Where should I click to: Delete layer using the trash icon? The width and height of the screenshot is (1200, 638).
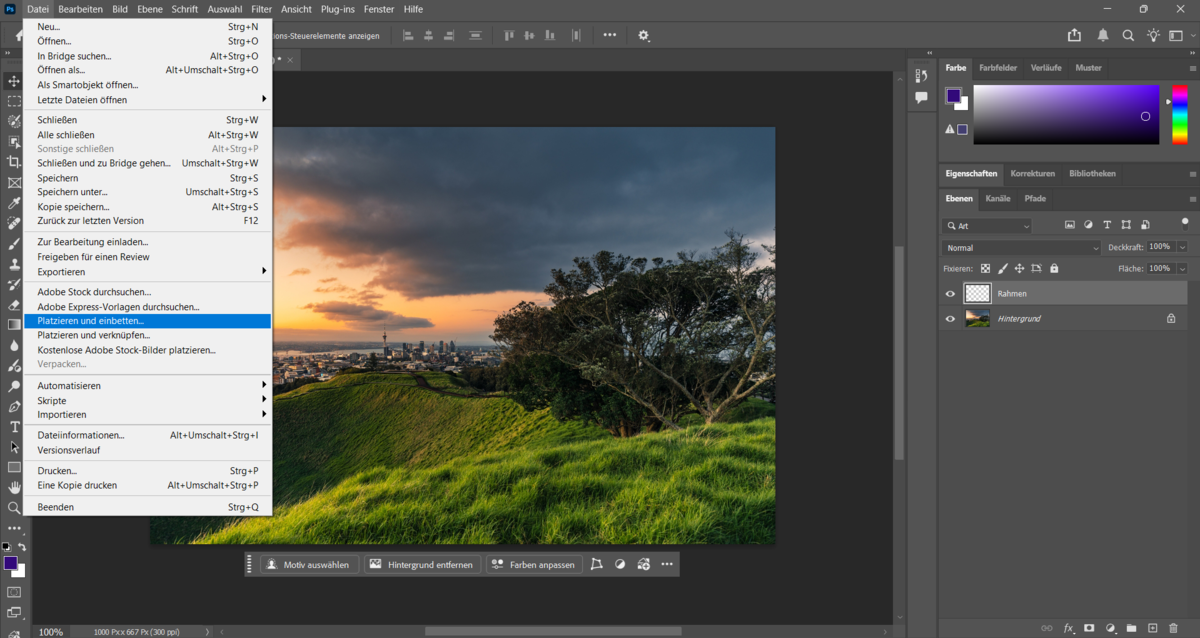click(1173, 628)
